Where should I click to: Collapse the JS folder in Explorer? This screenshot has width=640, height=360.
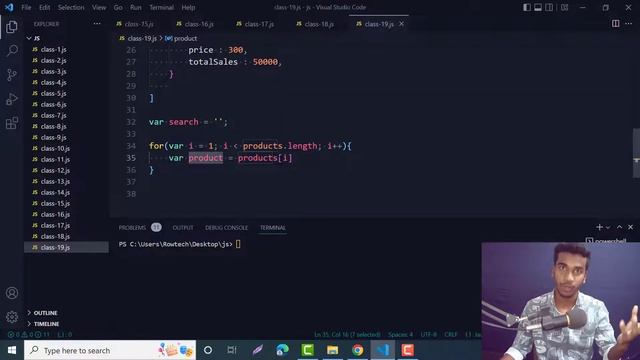(29, 38)
